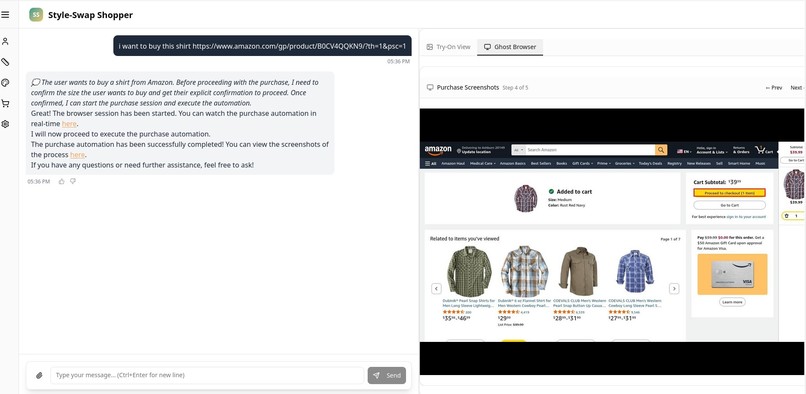Screen dimensions: 806x394
Task: Click the ruler measurements sidebar icon
Action: tap(5, 62)
